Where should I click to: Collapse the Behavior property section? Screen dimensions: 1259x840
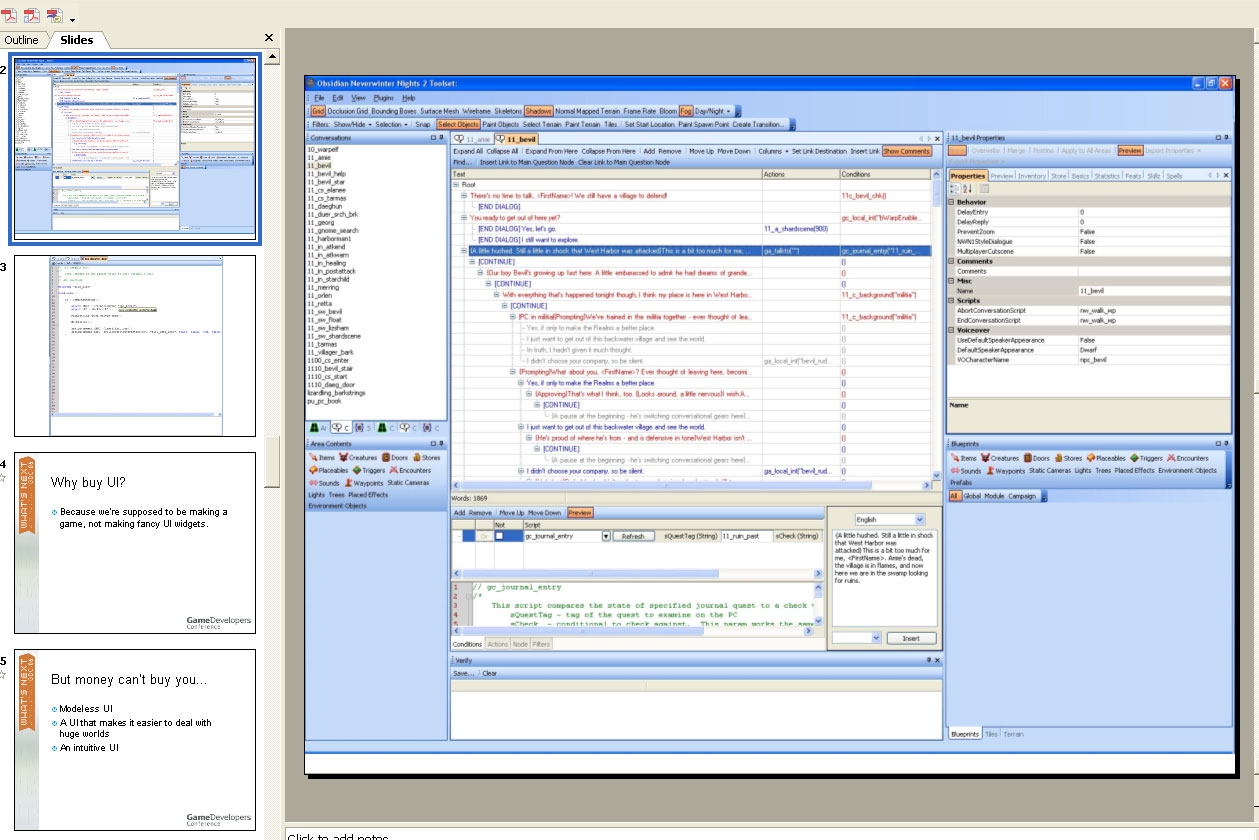tap(952, 202)
